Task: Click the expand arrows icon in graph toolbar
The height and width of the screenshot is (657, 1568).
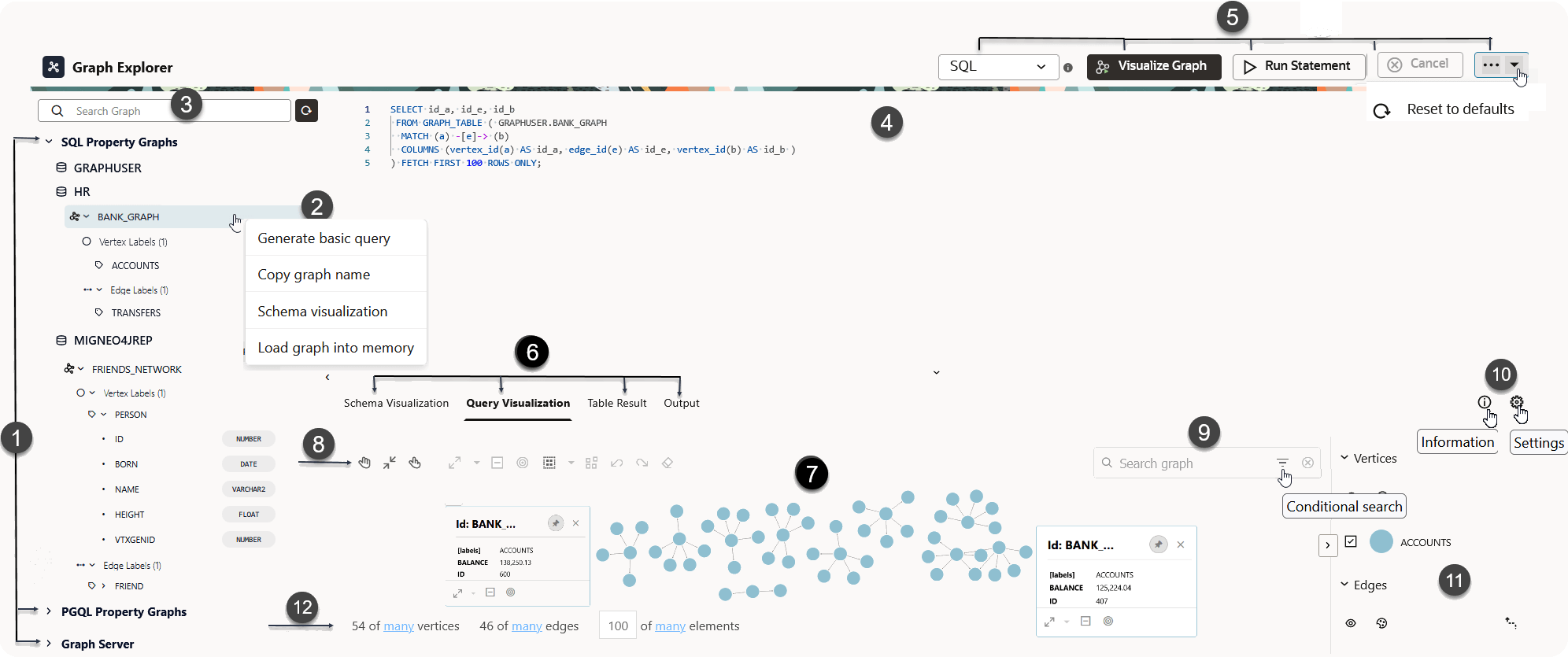Action: click(x=454, y=463)
